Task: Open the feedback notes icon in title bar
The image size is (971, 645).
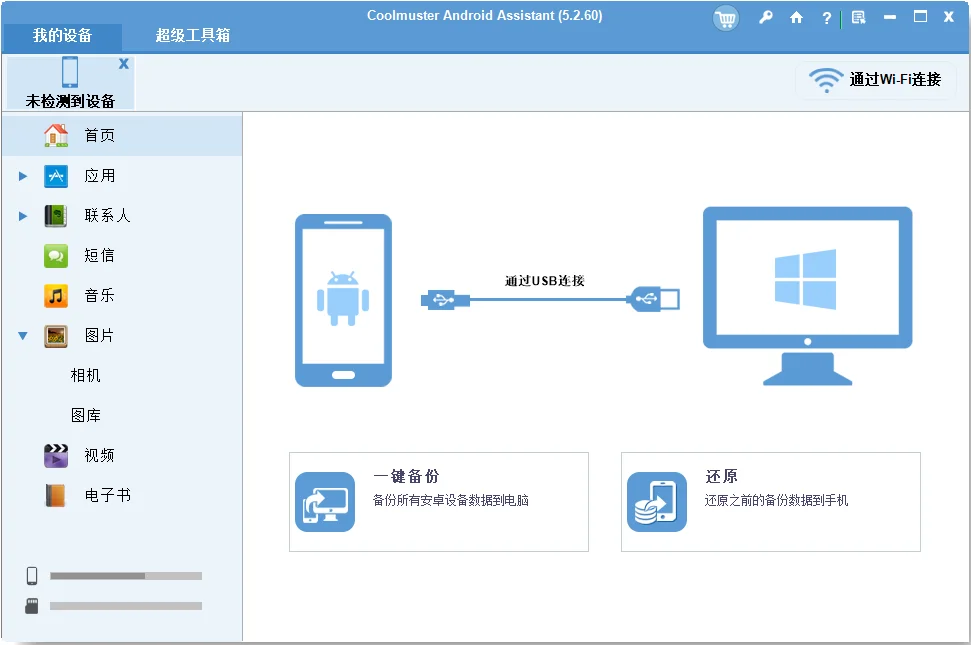Action: tap(858, 17)
